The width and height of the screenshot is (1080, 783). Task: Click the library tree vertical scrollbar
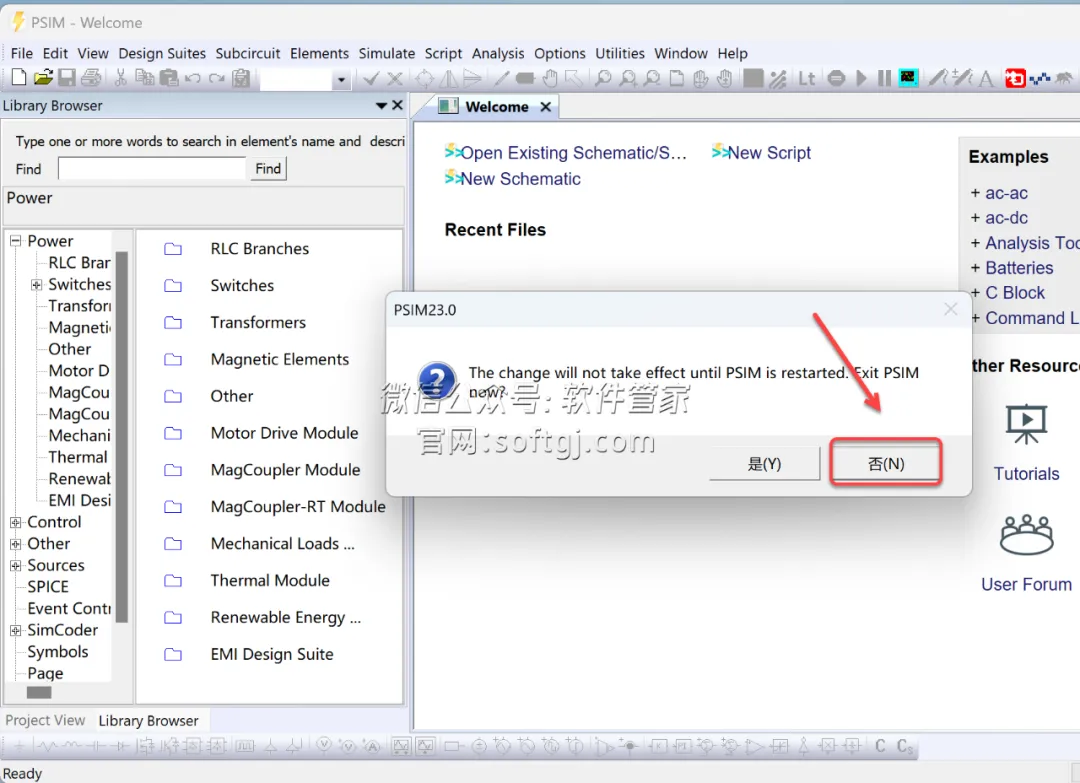pos(122,437)
